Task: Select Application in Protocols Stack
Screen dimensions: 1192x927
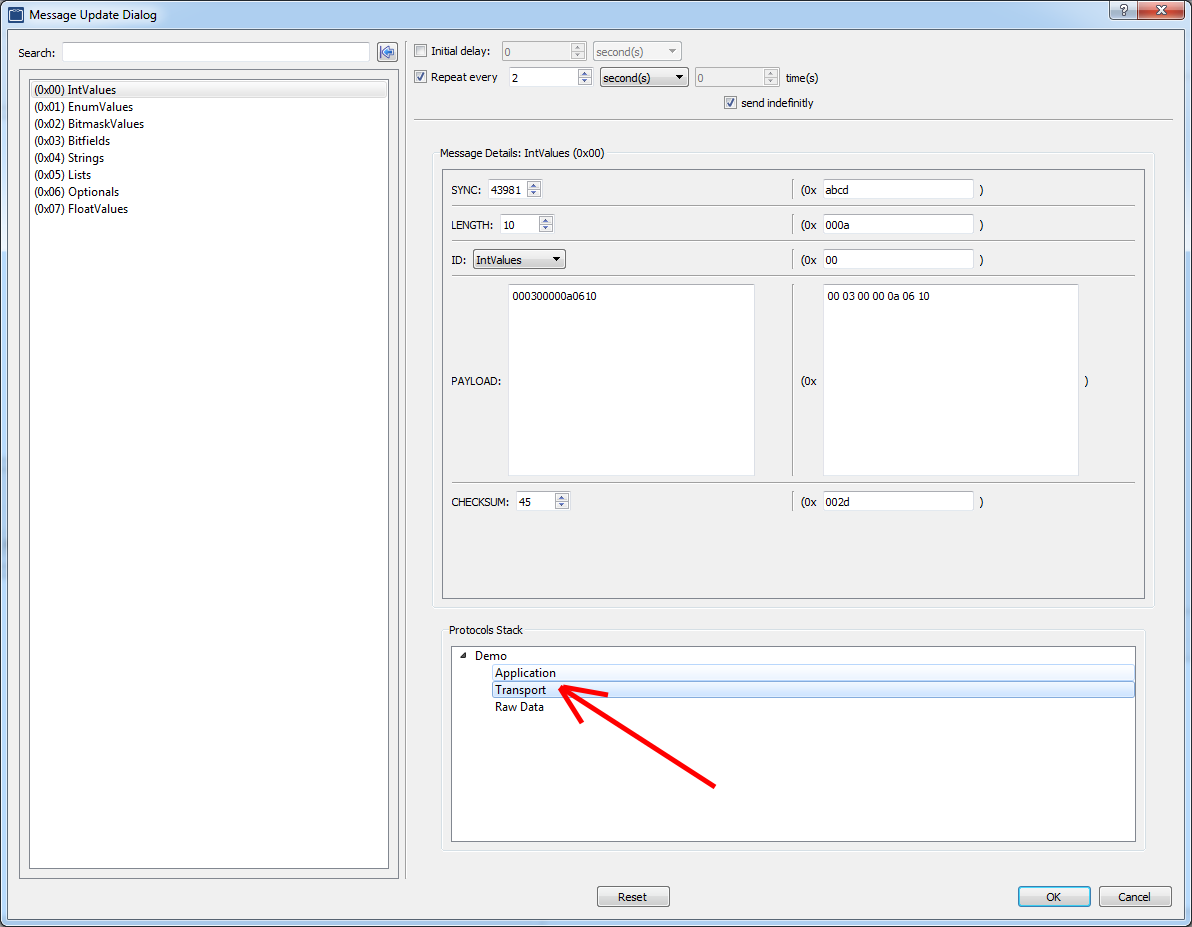Action: 525,673
